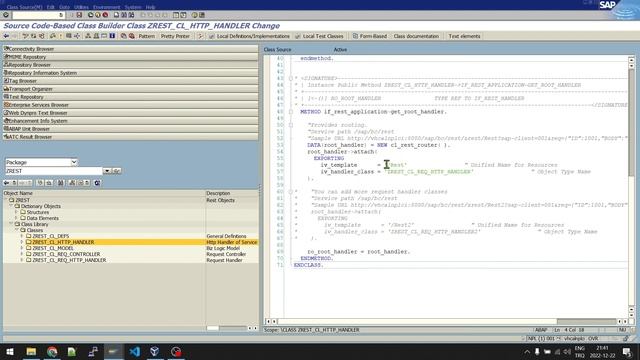Expand the ZREST_CL_DEFS class node
The image size is (640, 360).
pyautogui.click(x=22, y=236)
